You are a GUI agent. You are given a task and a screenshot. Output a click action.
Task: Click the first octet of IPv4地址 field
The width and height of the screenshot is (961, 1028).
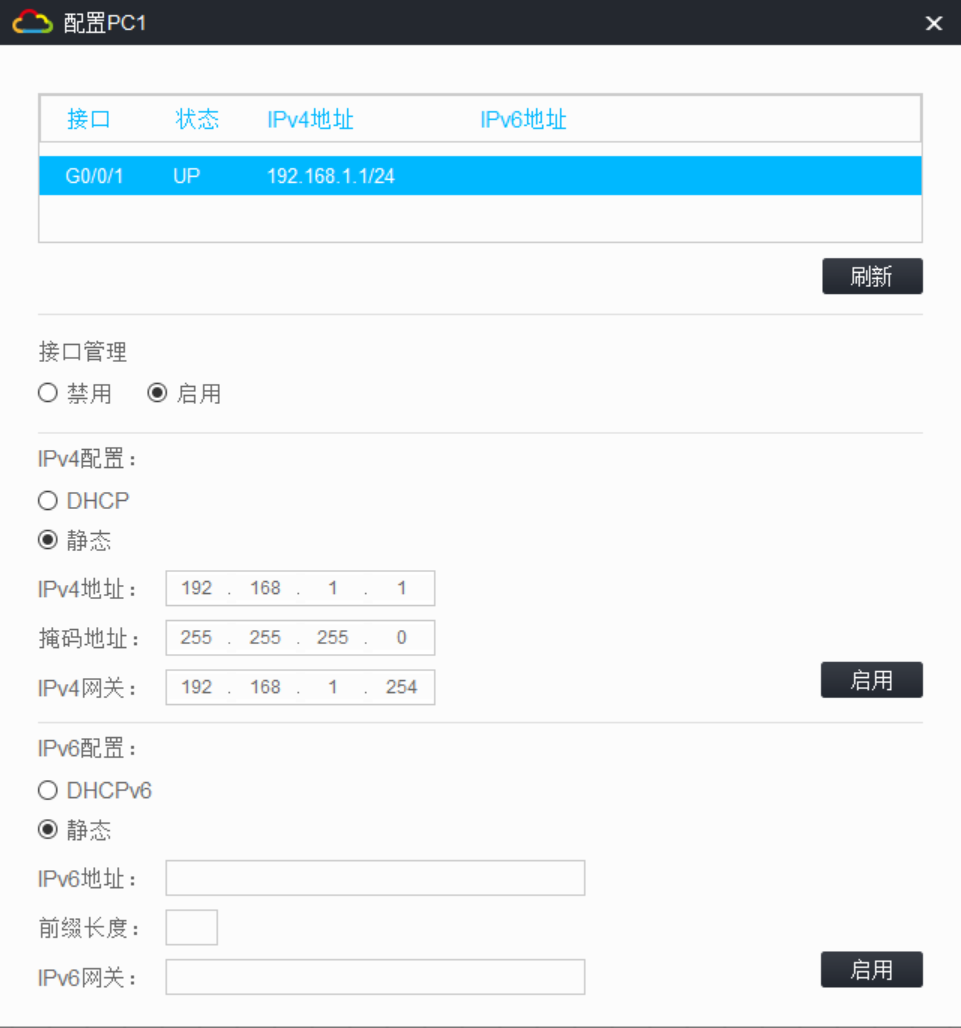[197, 588]
